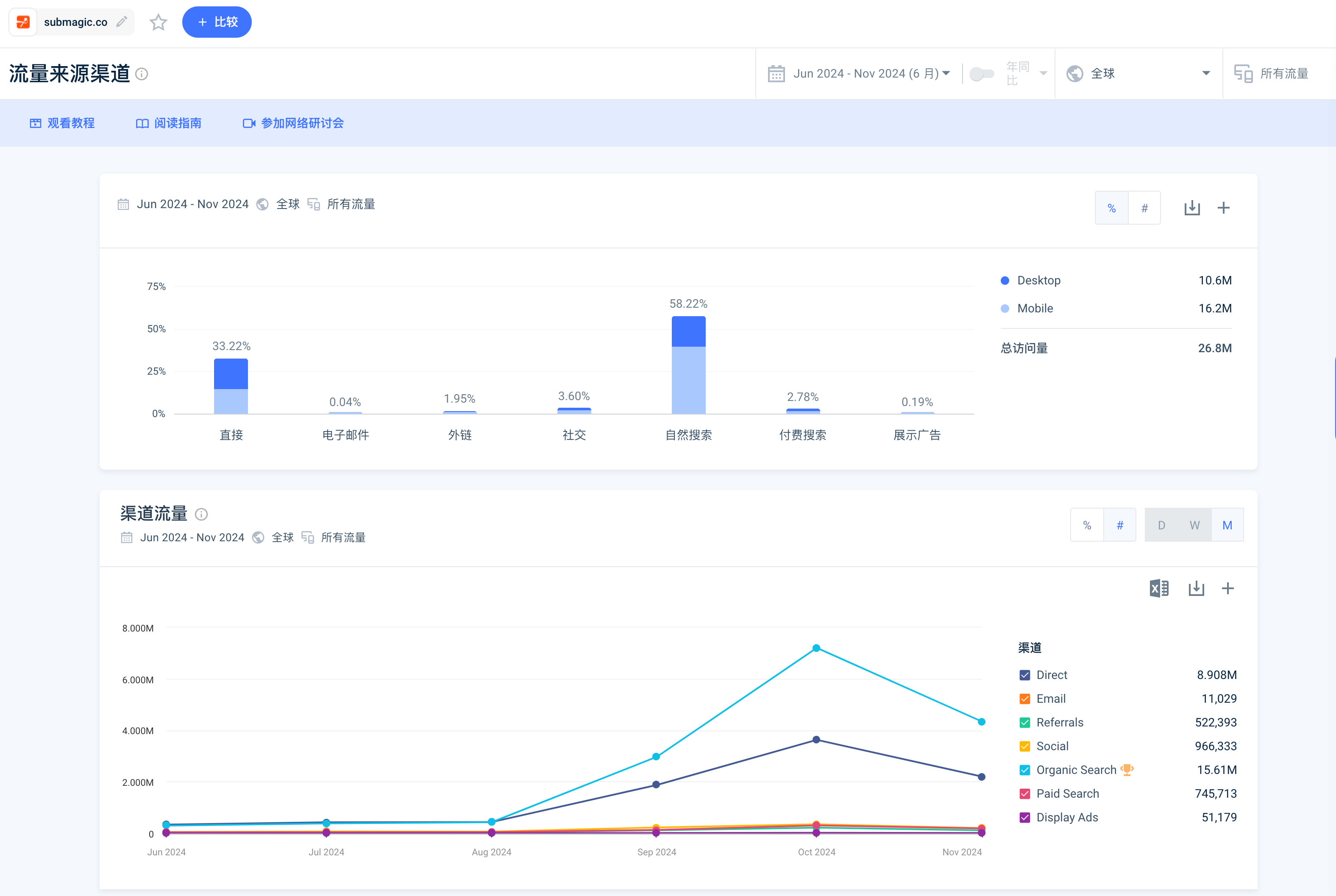Uncheck the Organic Search channel checkbox

(1024, 770)
